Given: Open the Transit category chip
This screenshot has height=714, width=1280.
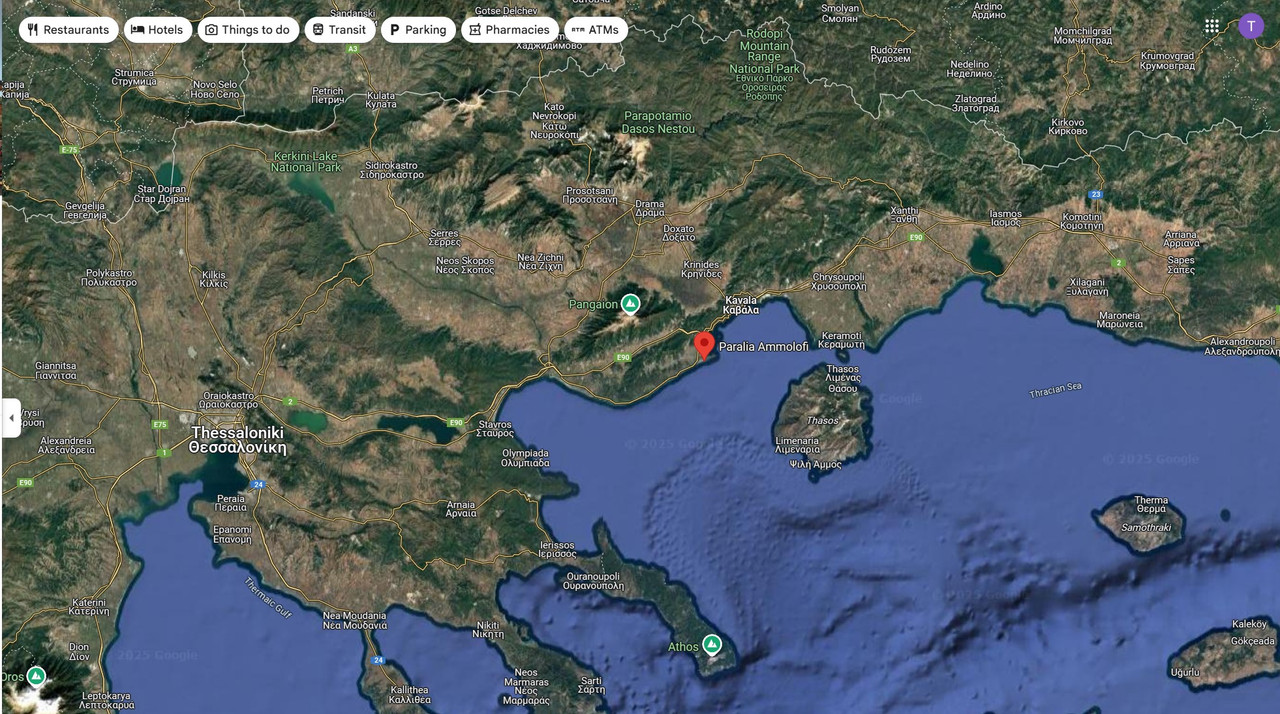Looking at the screenshot, I should pyautogui.click(x=339, y=30).
